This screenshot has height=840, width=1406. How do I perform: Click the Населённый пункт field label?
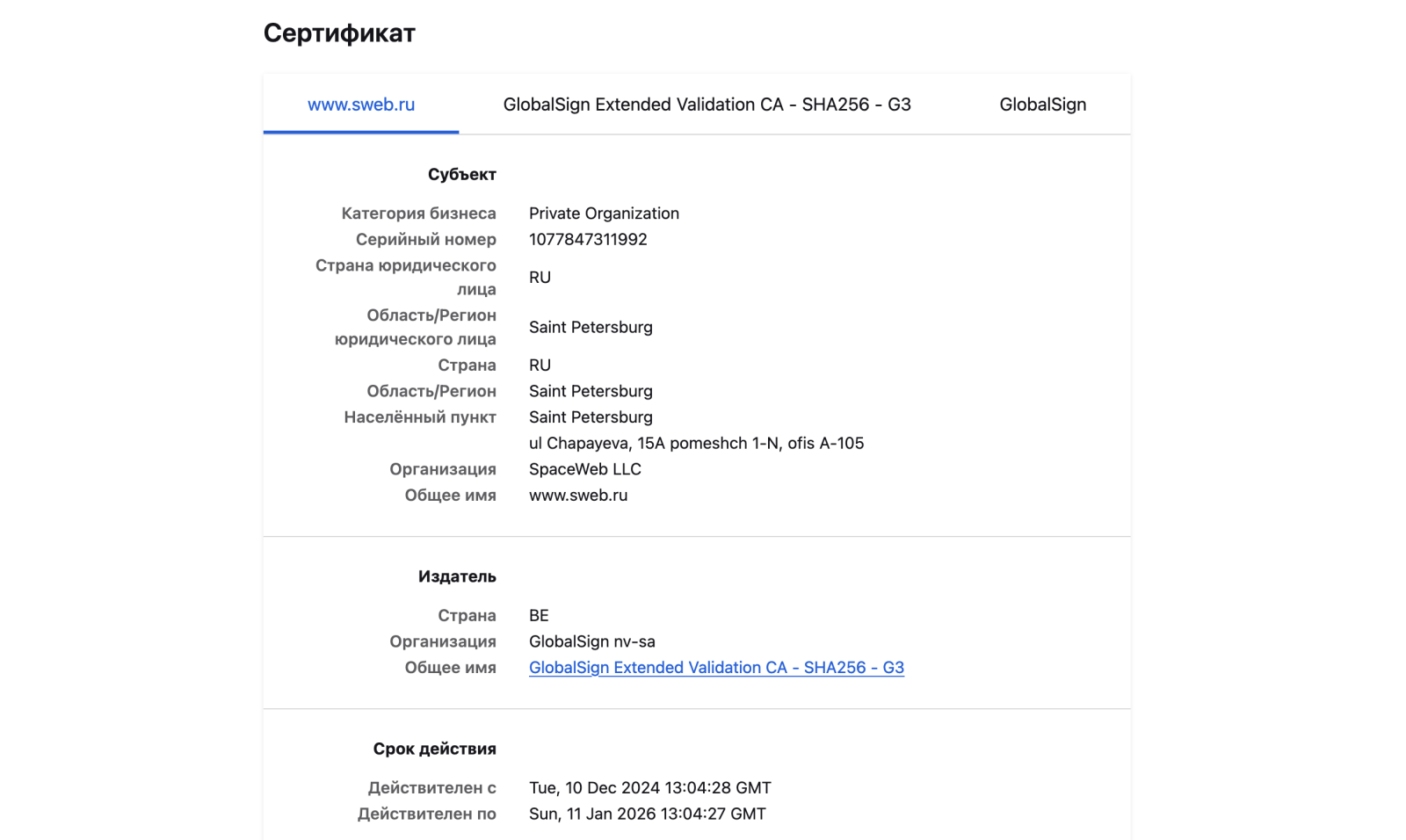(419, 417)
